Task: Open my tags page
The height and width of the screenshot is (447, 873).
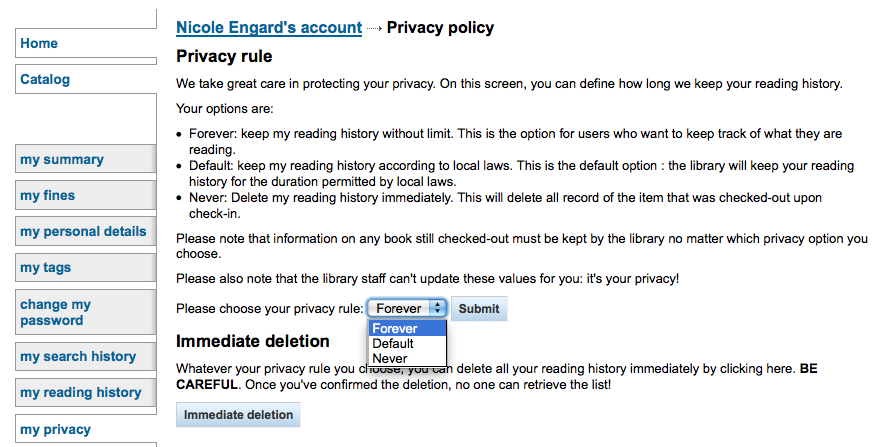Action: 86,268
